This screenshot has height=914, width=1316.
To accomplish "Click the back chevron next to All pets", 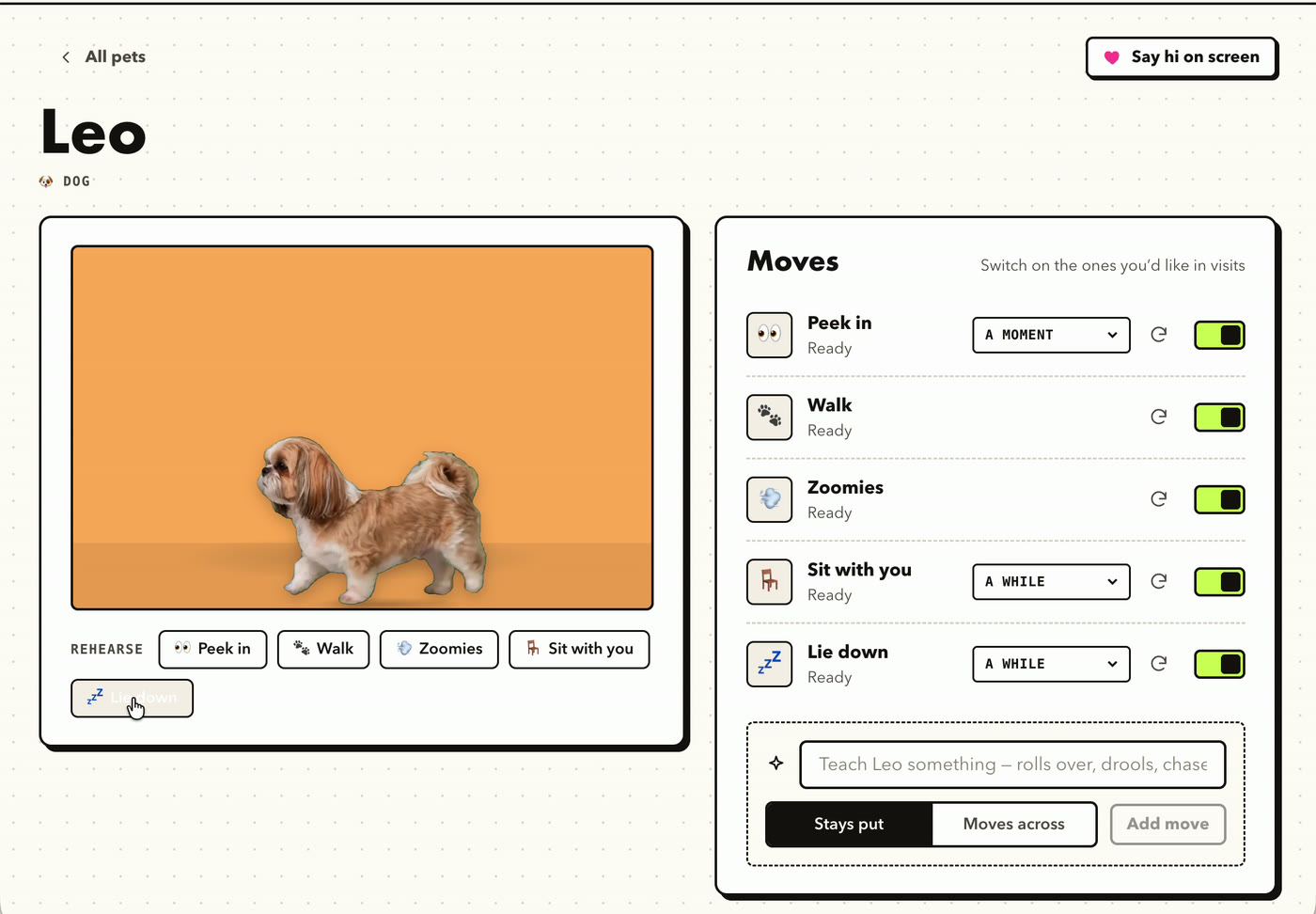I will pos(66,57).
